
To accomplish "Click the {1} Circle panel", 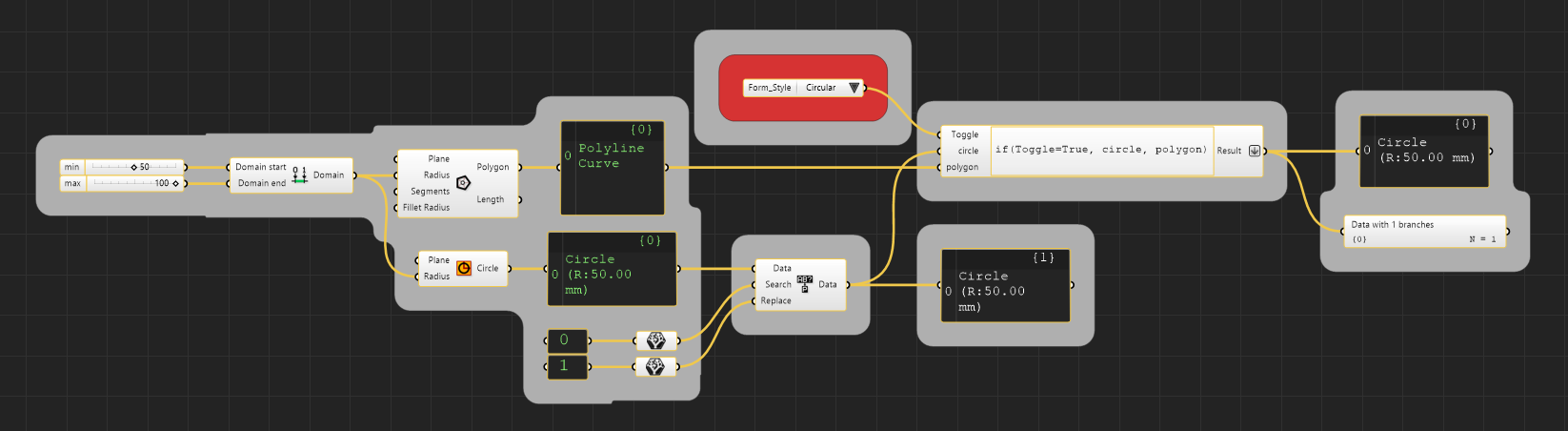I will pyautogui.click(x=1005, y=285).
